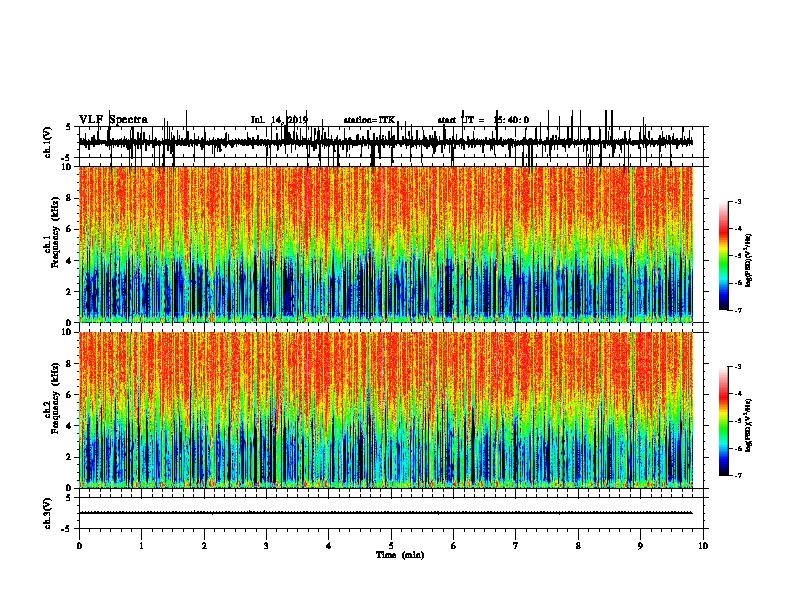
Task: Select the "ch.1(V)" axis label
Action: [48, 142]
